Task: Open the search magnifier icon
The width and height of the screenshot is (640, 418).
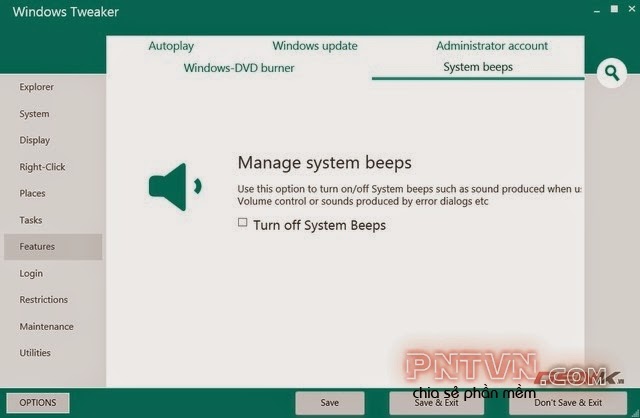Action: 611,73
